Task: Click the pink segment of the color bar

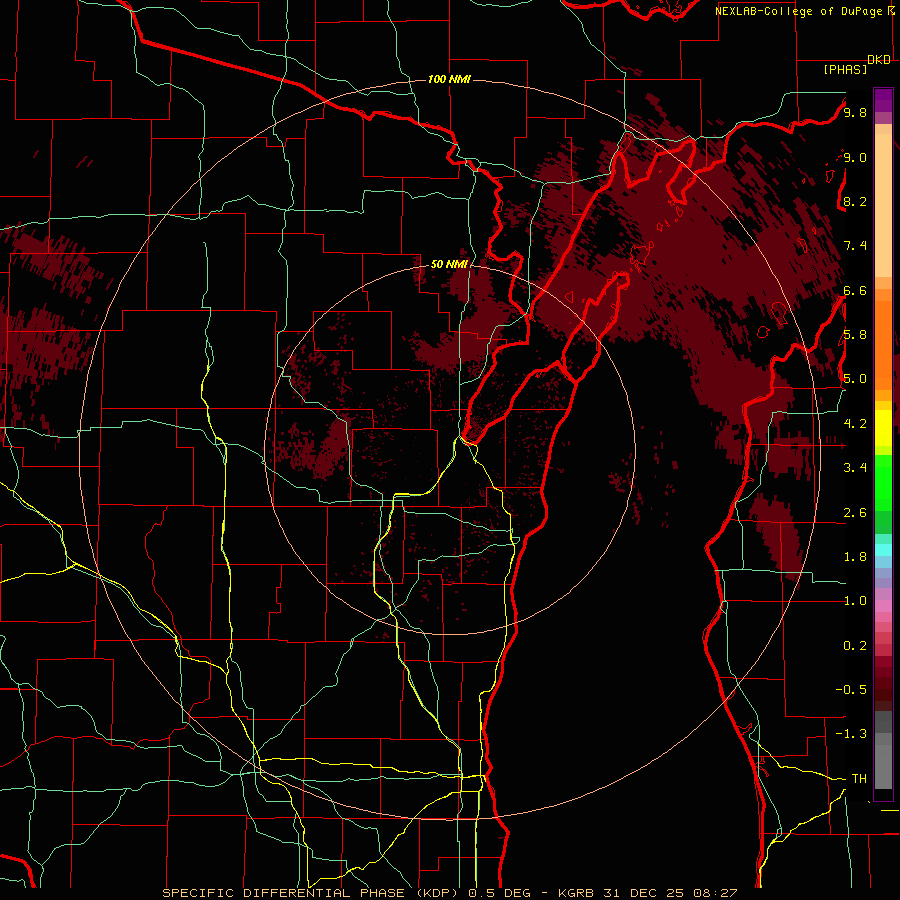Action: pyautogui.click(x=883, y=606)
